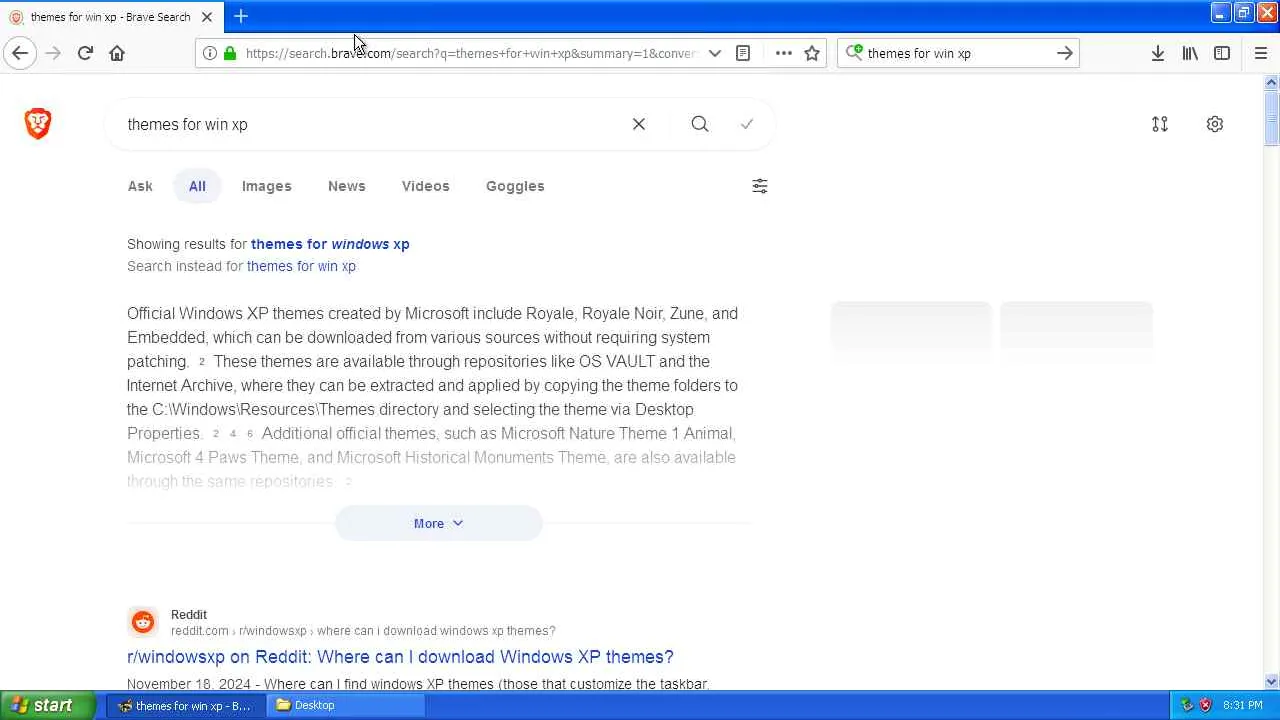Open the page actions three-dots menu

click(783, 53)
